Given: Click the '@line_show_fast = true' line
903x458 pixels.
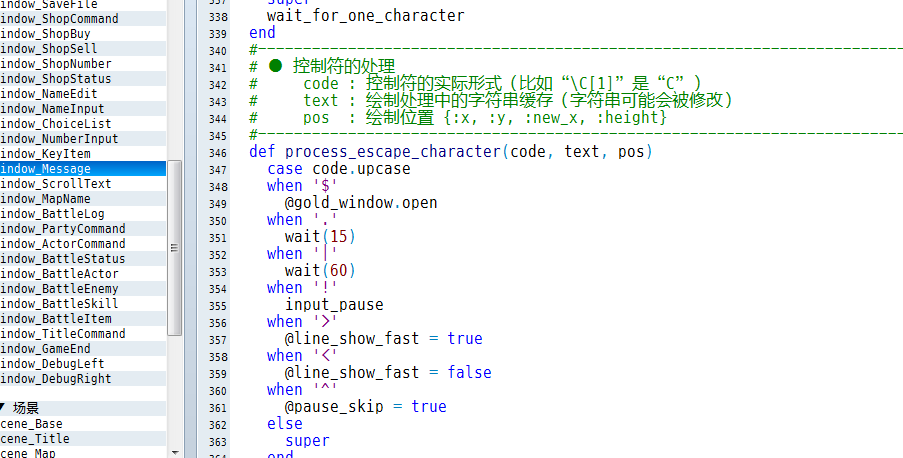Looking at the screenshot, I should (x=384, y=339).
